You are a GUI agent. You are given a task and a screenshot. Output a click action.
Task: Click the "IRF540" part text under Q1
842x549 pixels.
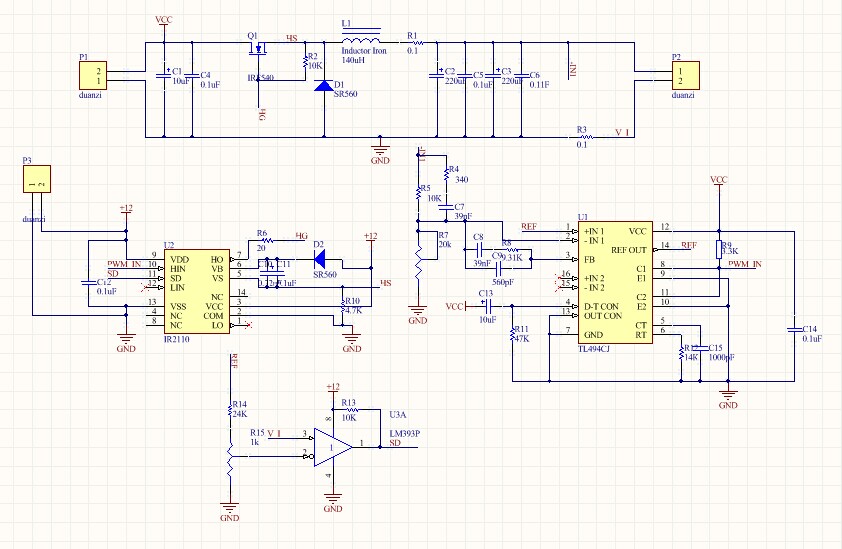click(x=261, y=78)
